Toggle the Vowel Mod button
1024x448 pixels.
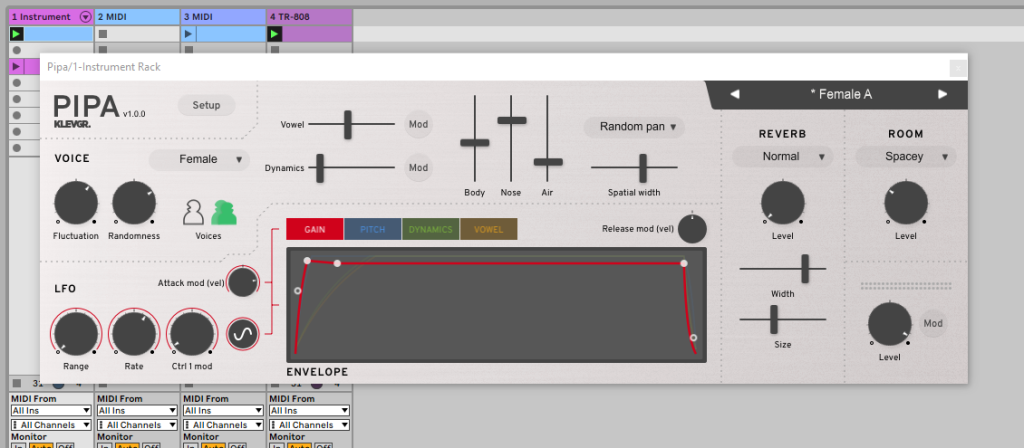[x=419, y=125]
